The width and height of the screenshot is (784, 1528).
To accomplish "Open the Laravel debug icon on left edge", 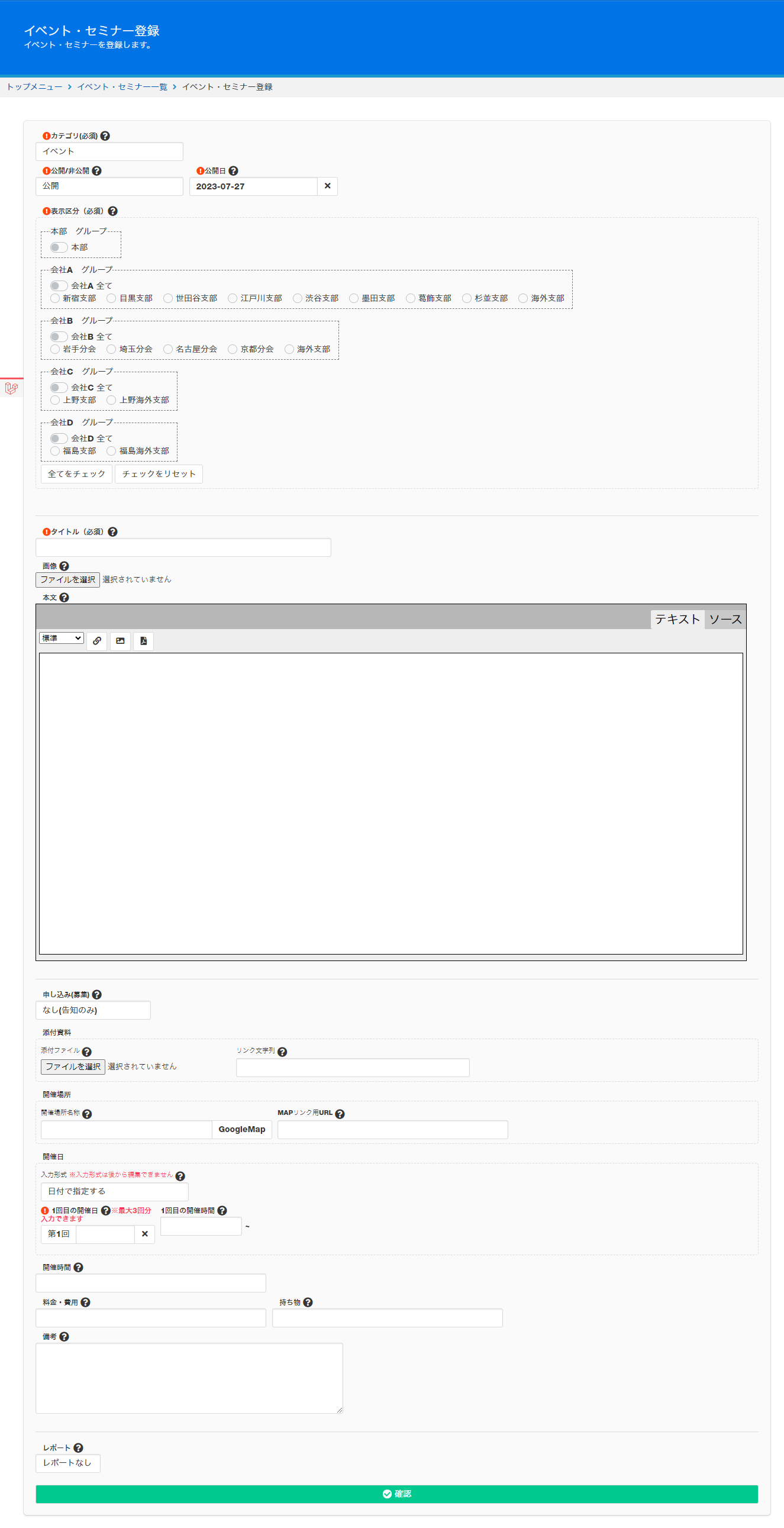I will coord(11,389).
